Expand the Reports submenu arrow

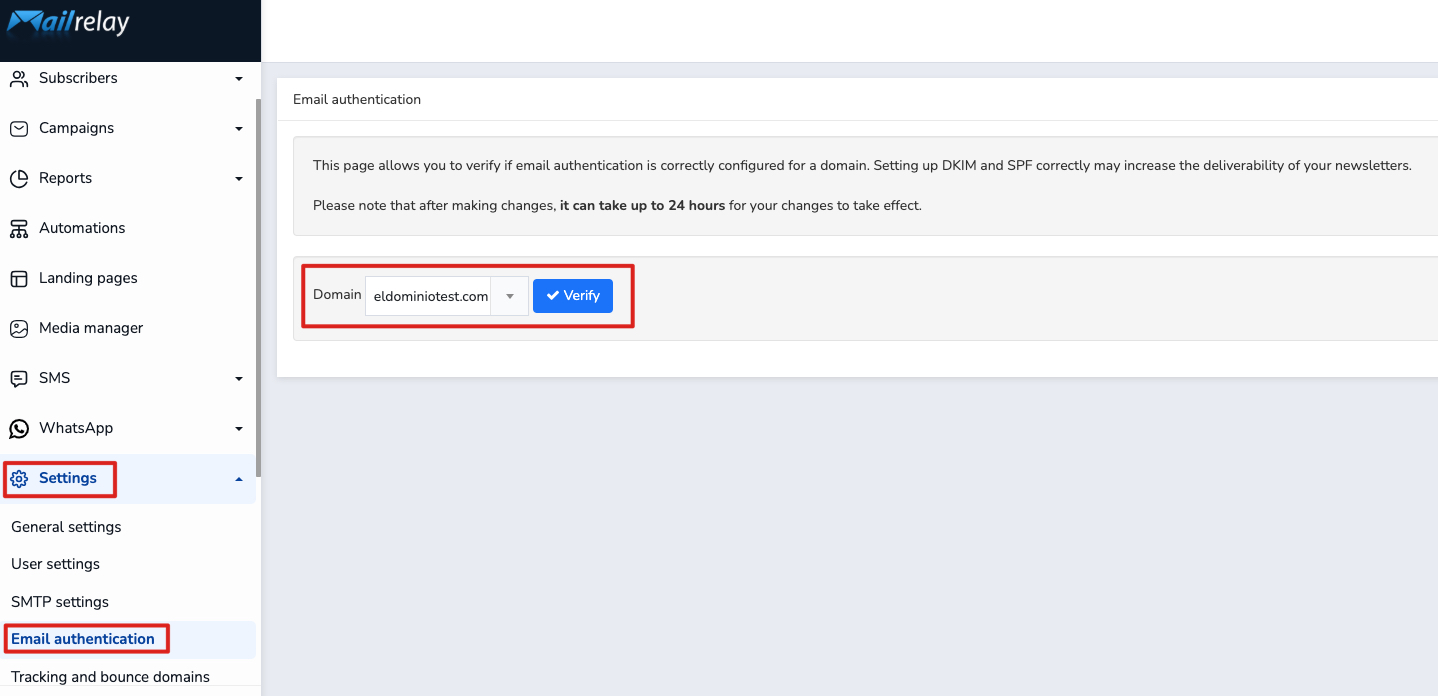pyautogui.click(x=238, y=179)
